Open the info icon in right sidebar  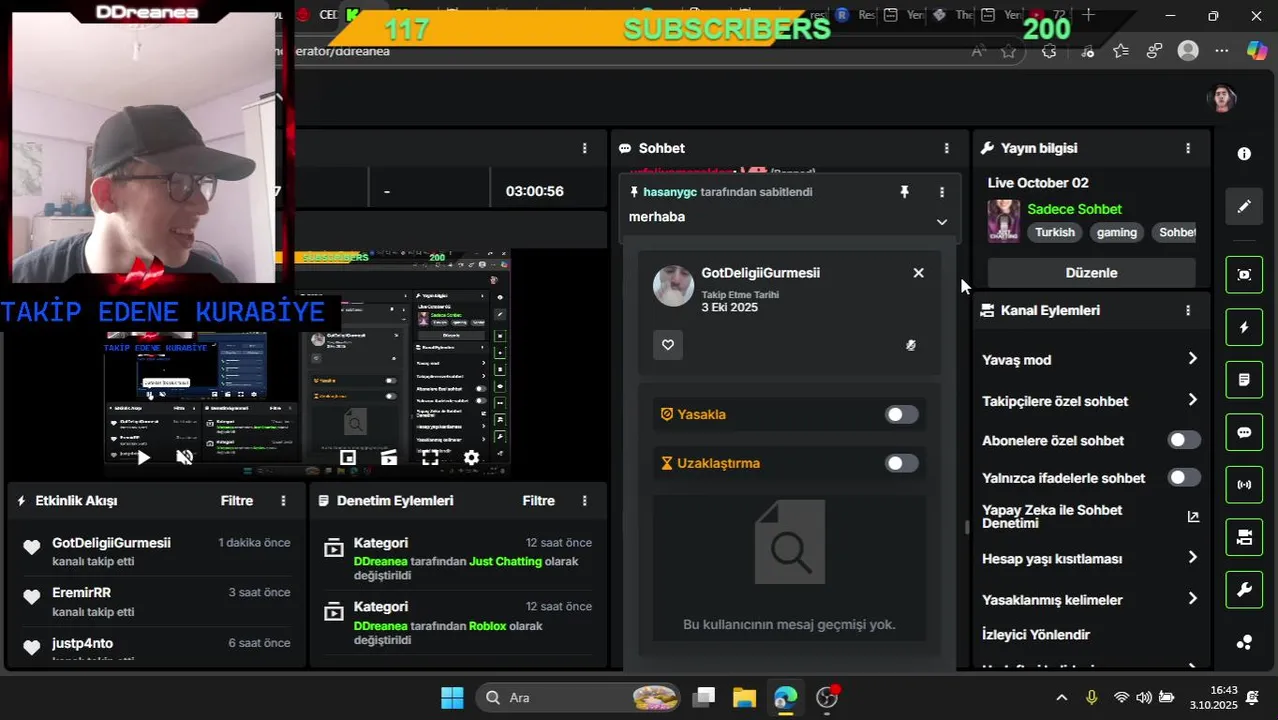pyautogui.click(x=1244, y=154)
